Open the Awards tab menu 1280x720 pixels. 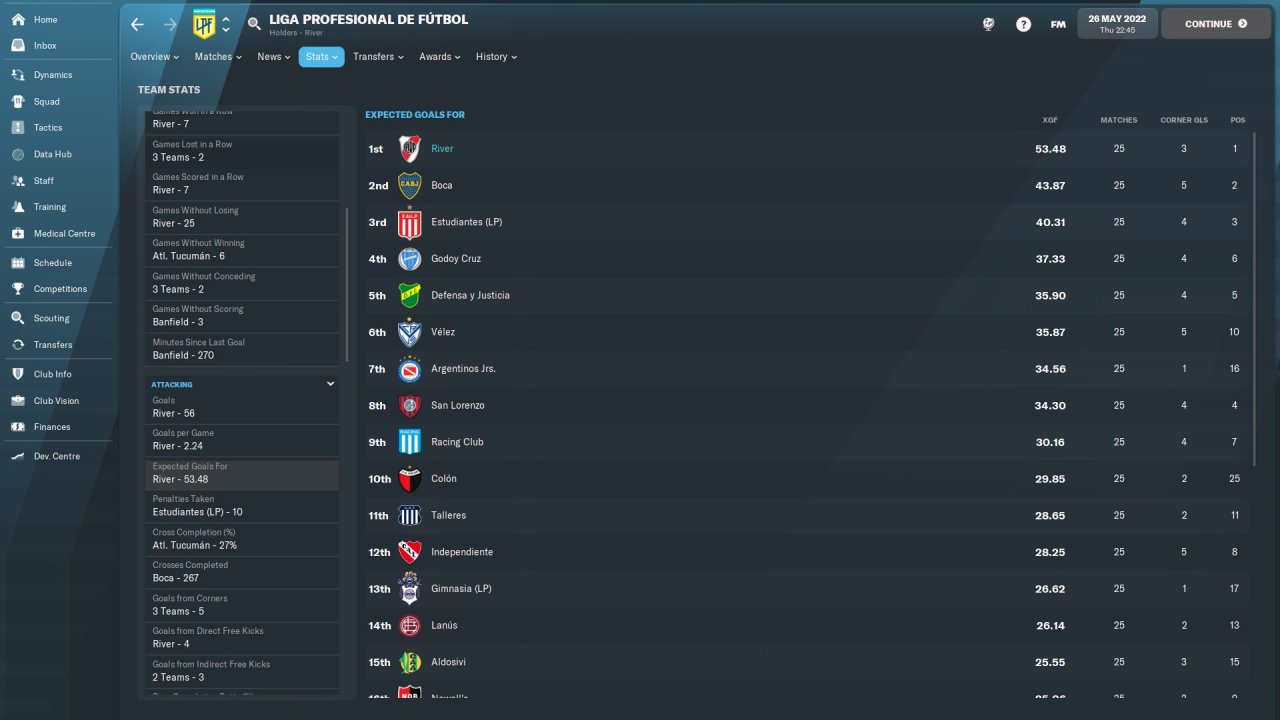point(440,57)
